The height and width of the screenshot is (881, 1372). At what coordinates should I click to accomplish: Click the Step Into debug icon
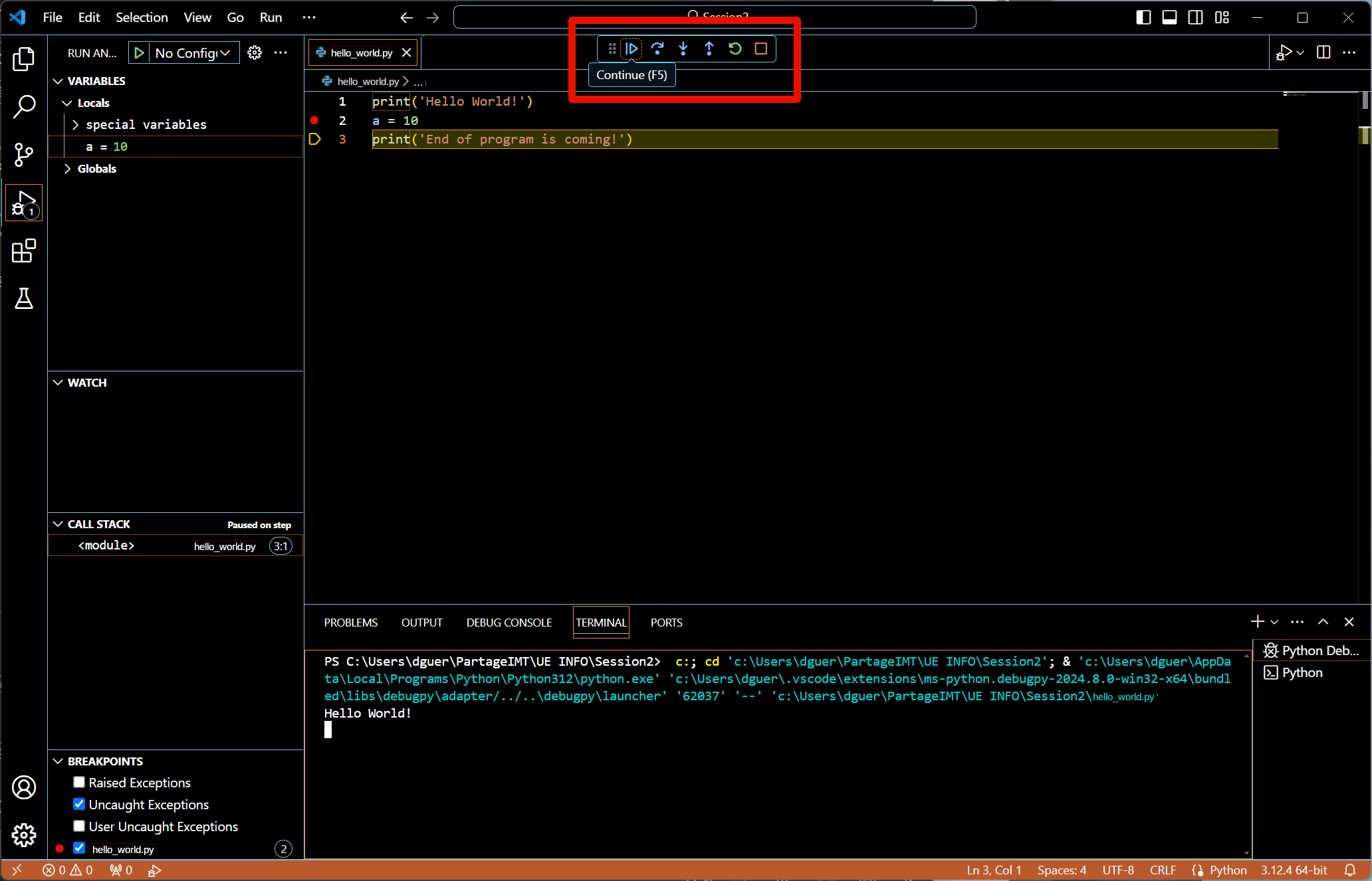point(683,49)
